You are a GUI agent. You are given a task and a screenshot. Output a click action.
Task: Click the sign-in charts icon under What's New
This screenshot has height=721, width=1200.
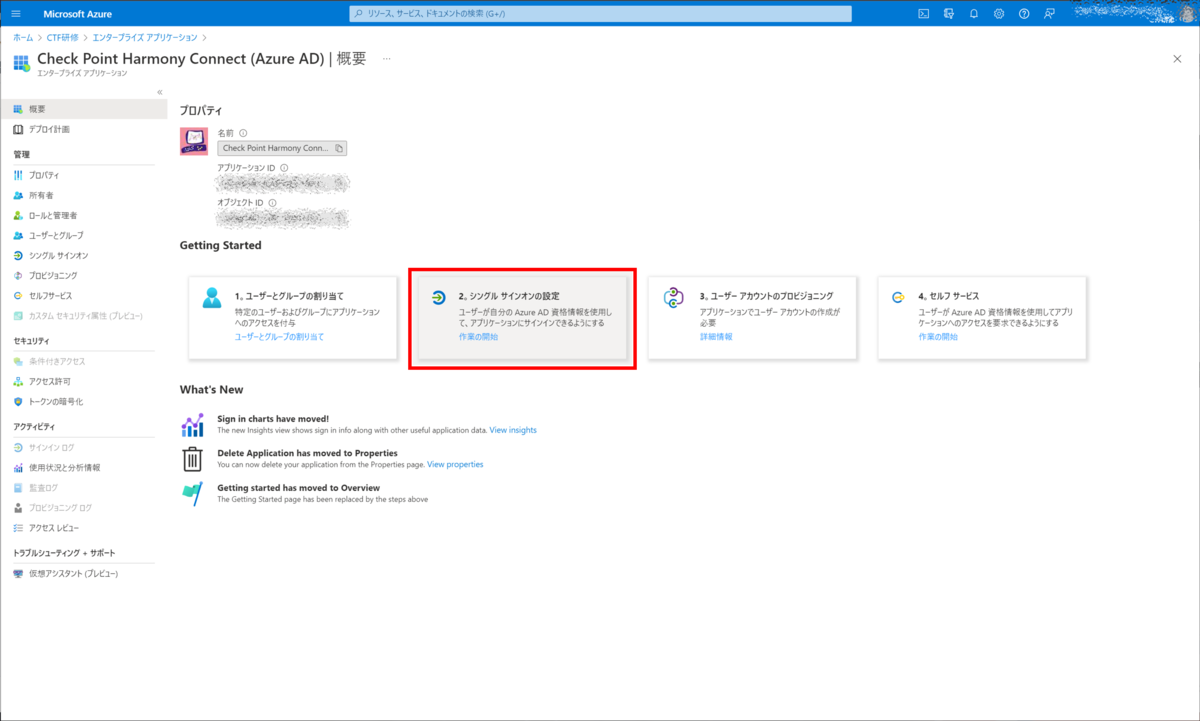click(192, 425)
